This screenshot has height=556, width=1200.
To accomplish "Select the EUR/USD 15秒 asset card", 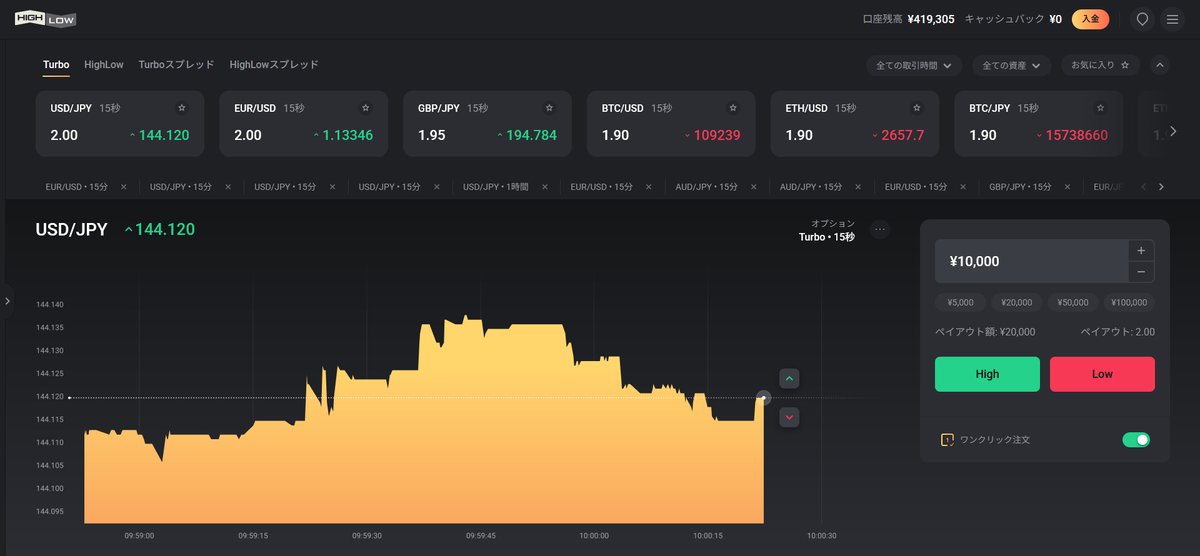I will coord(303,124).
